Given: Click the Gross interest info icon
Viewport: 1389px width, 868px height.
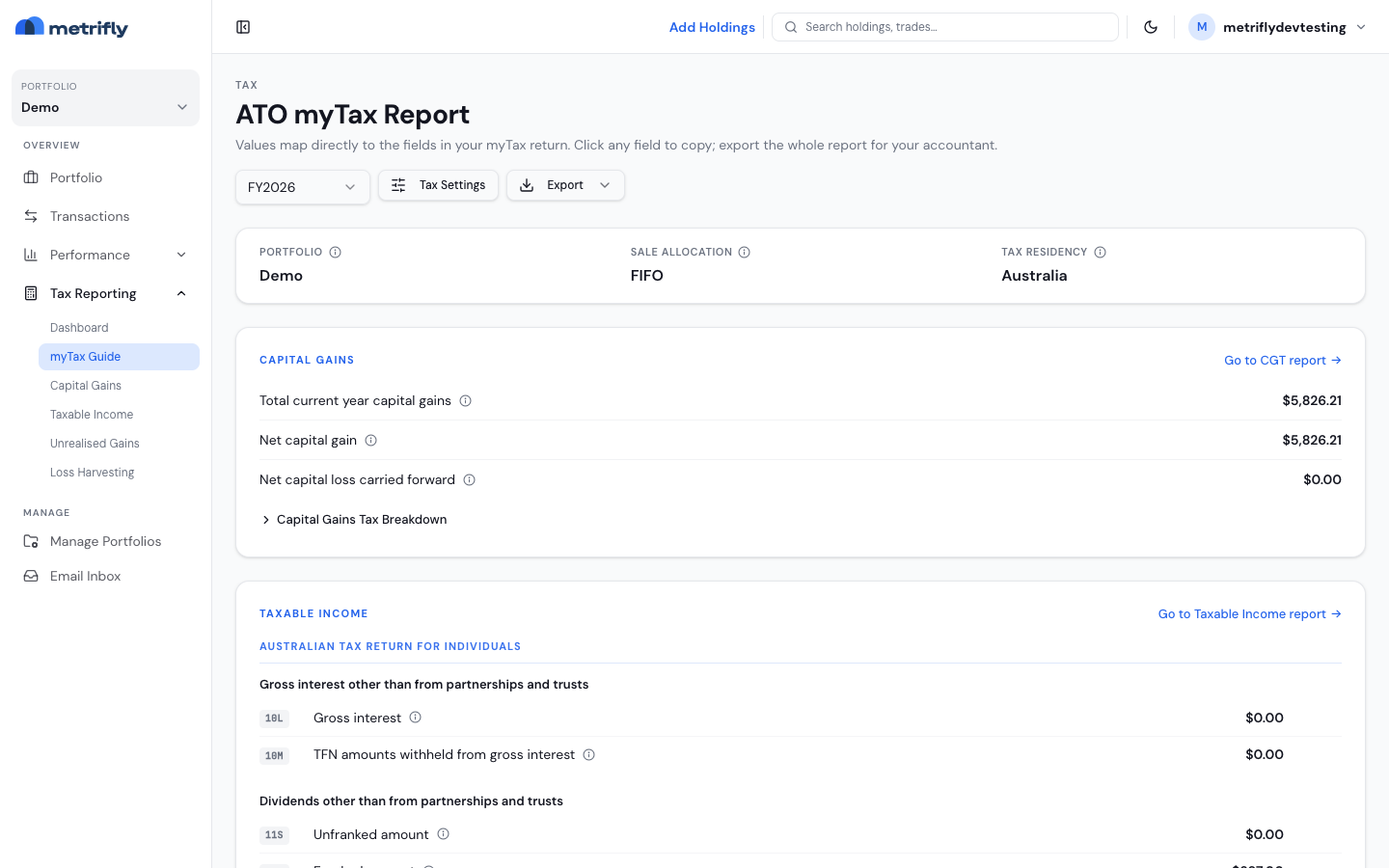Looking at the screenshot, I should click(416, 718).
